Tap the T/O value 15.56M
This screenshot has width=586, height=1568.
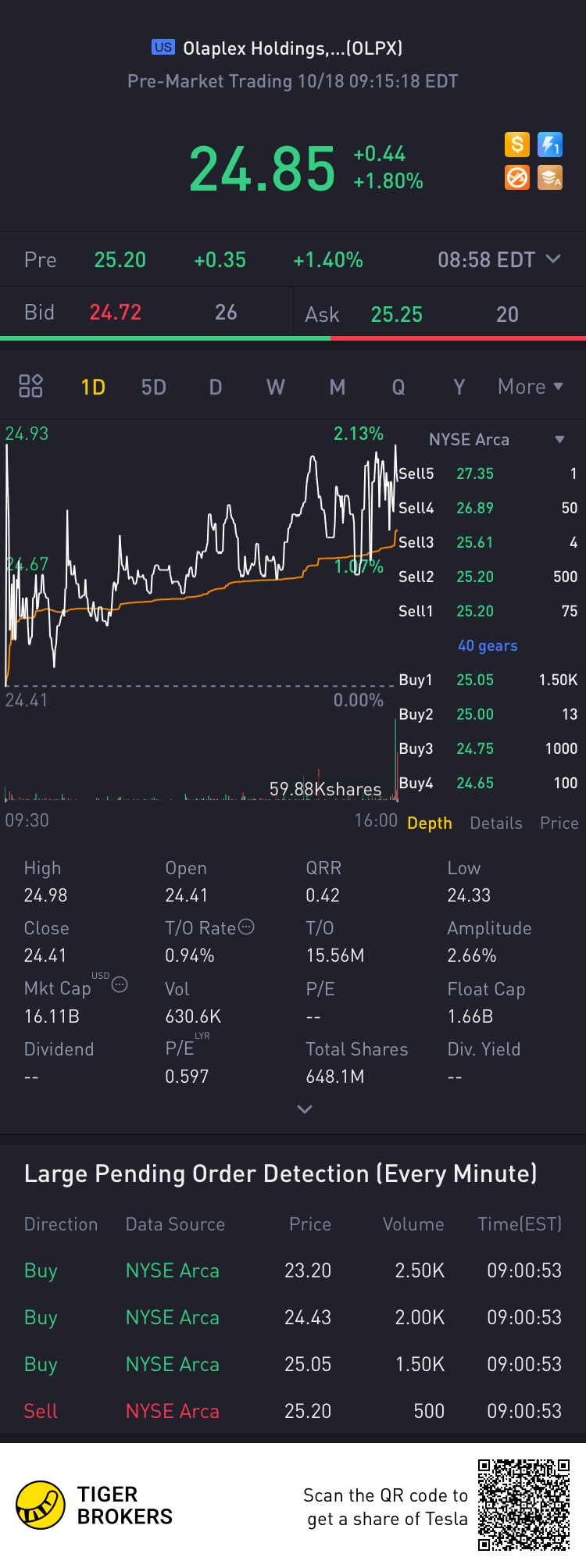pyautogui.click(x=335, y=955)
